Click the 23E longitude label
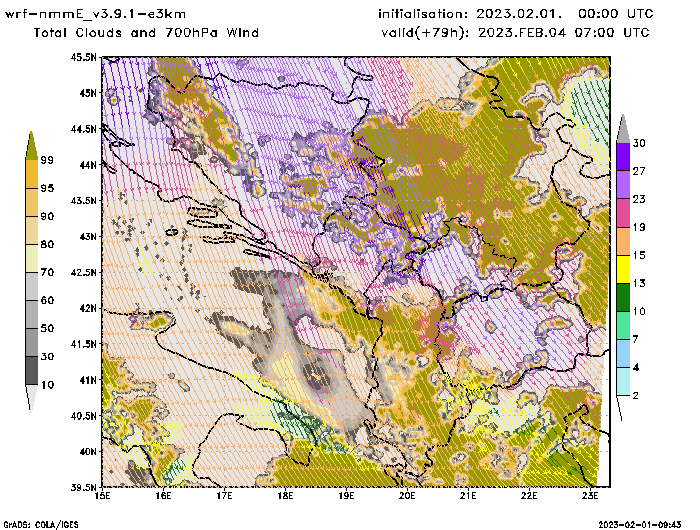Screen dimensions: 700x530 click(590, 496)
